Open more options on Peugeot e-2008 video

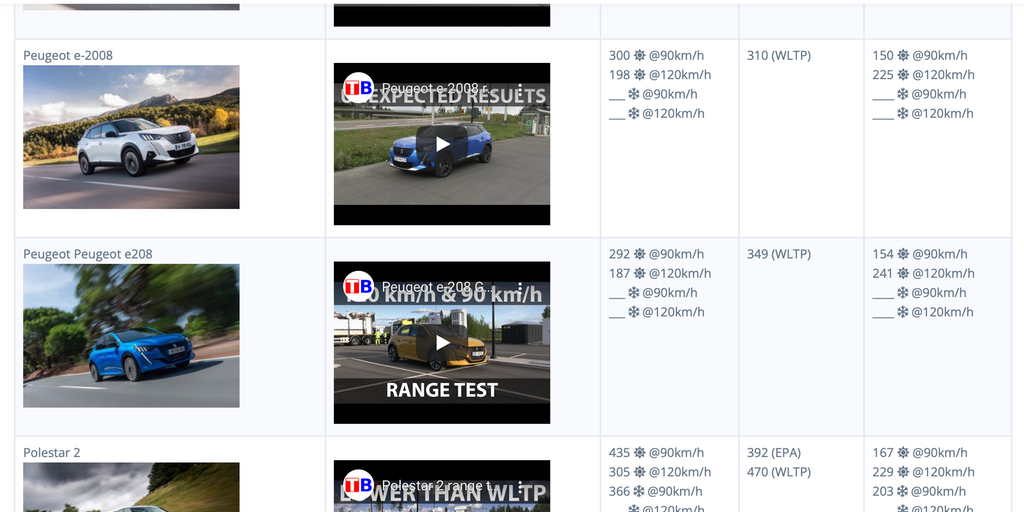[x=520, y=88]
